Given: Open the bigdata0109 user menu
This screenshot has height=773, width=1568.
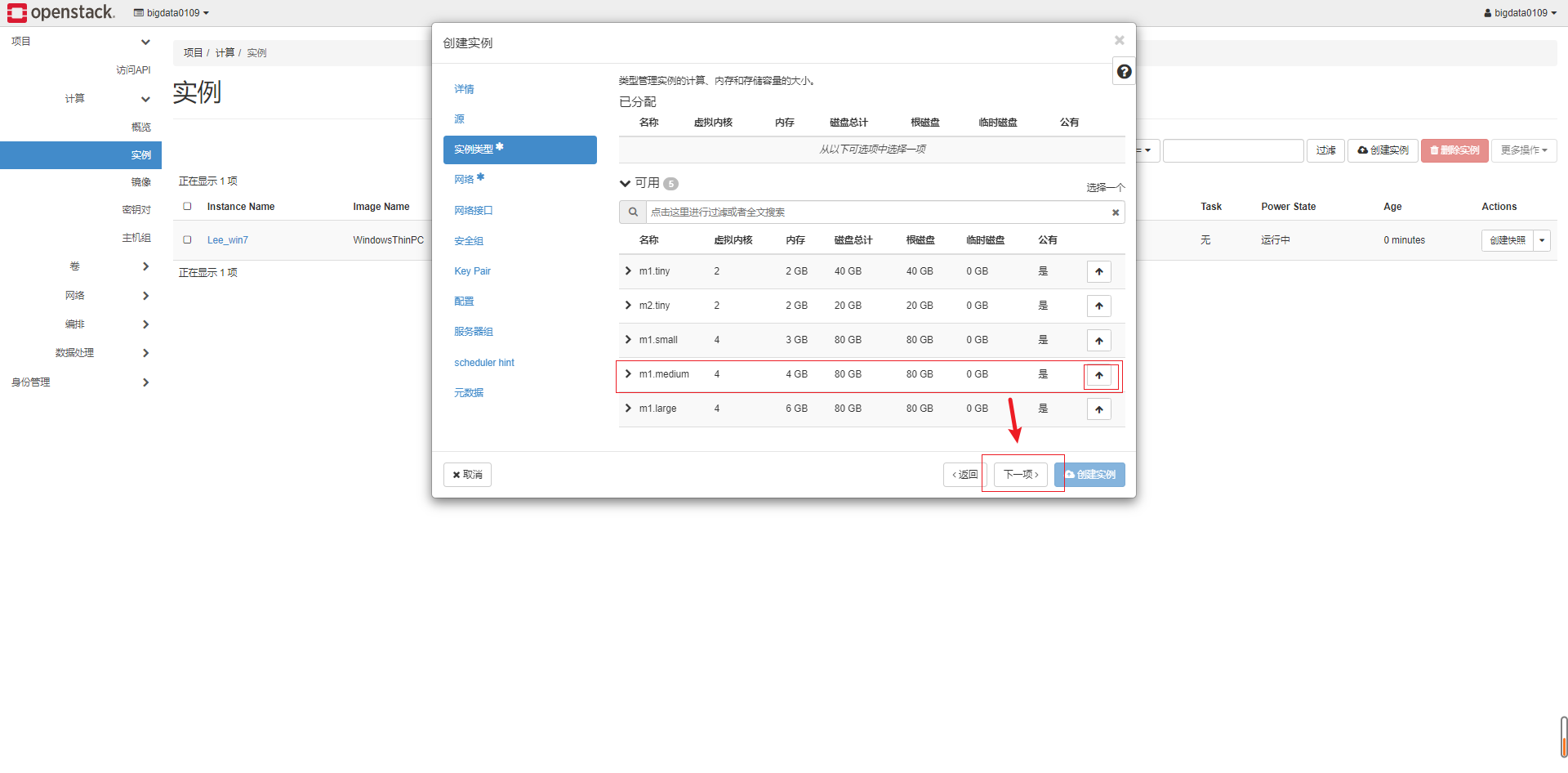Looking at the screenshot, I should 1520,13.
